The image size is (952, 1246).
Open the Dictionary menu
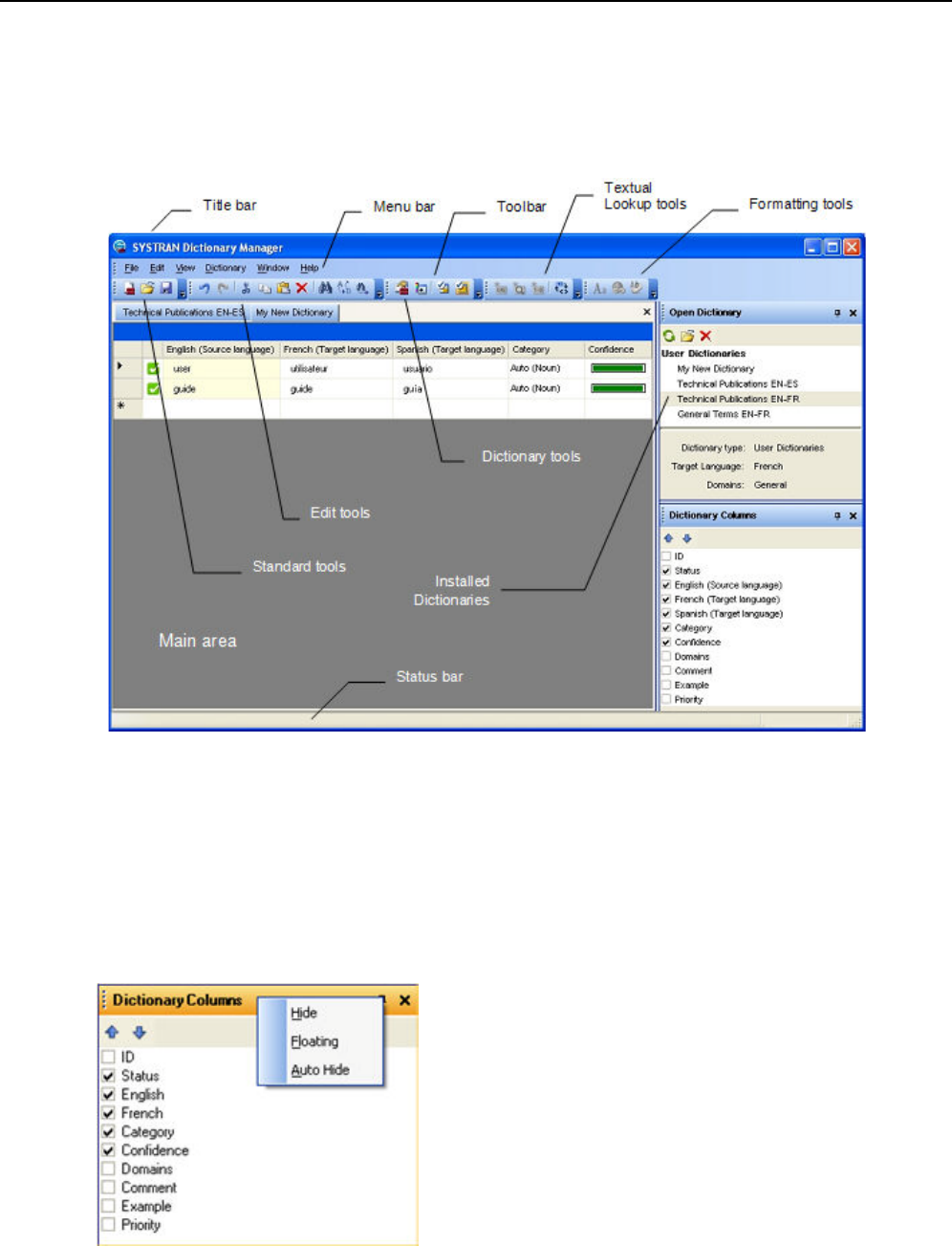click(226, 268)
